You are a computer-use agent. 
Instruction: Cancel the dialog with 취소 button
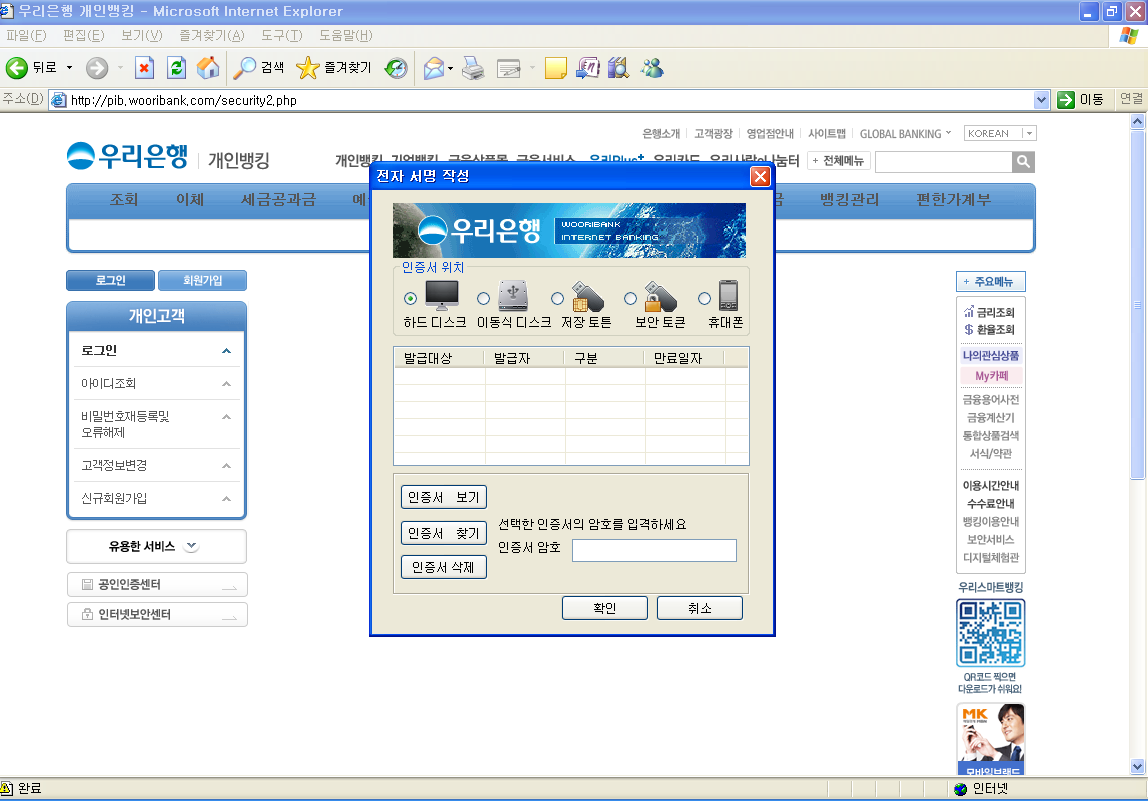point(700,608)
